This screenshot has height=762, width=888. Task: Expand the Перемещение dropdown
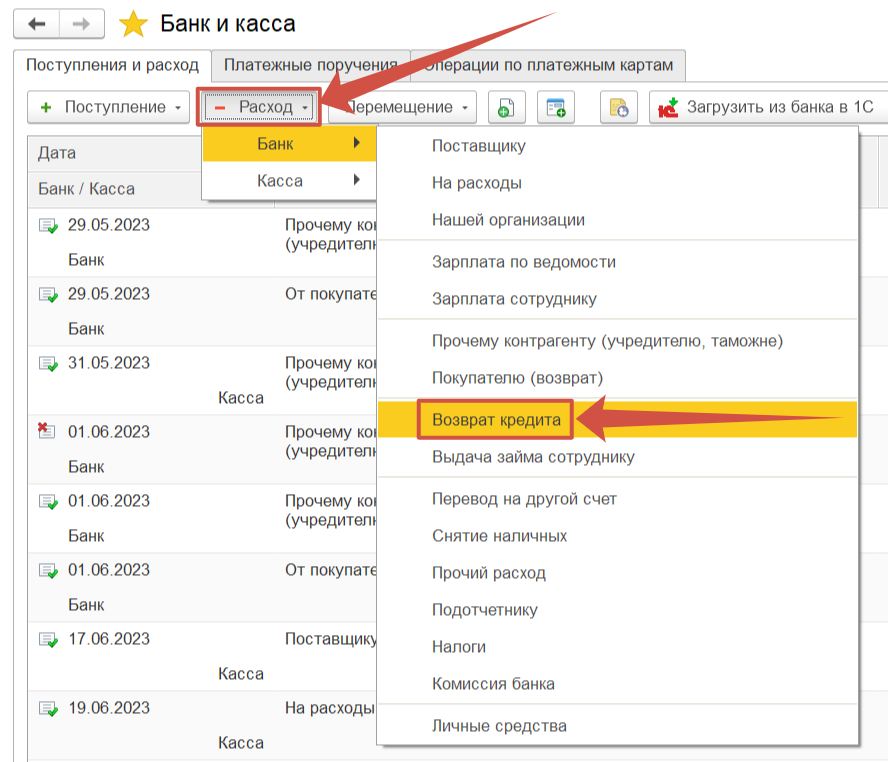tap(408, 107)
